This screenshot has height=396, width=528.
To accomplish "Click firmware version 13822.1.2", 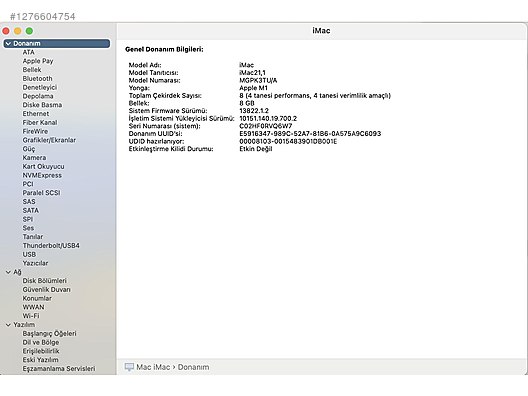I will pyautogui.click(x=254, y=111).
